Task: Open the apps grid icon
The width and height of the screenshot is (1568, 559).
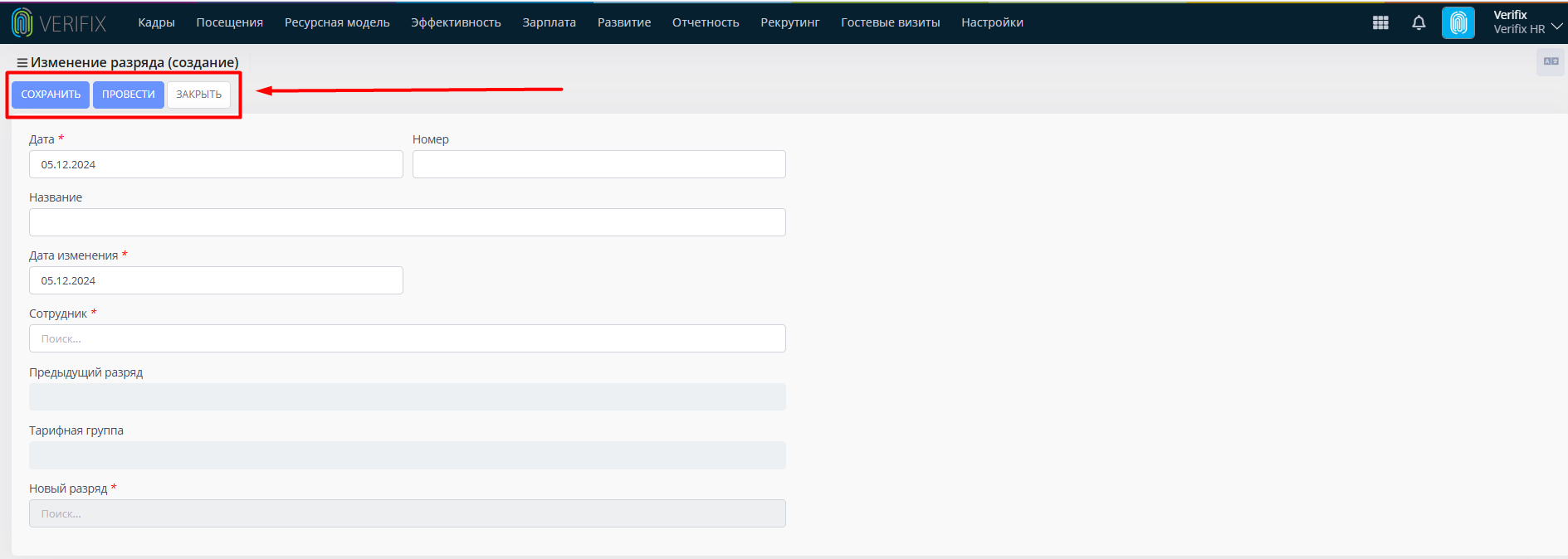Action: pos(1380,23)
